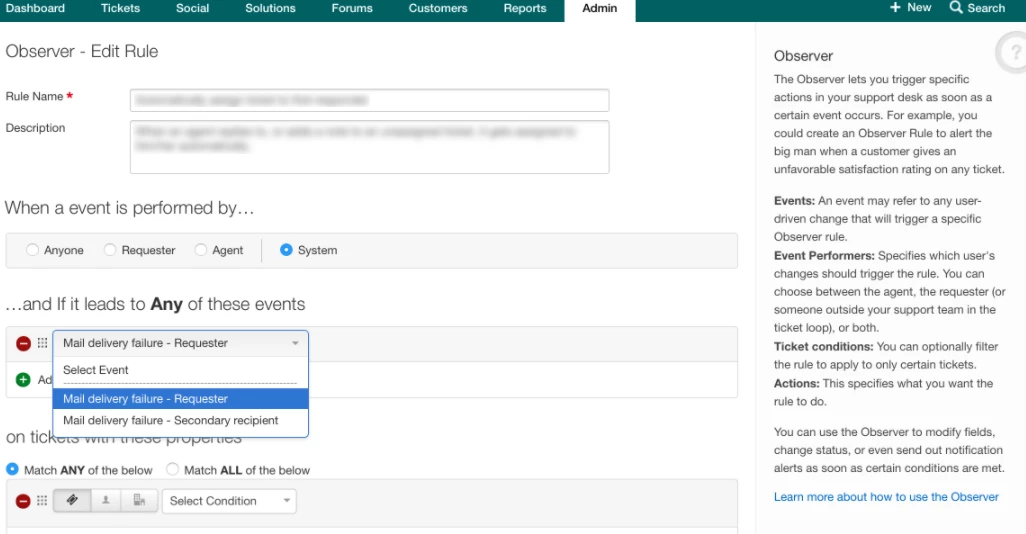Screen dimensions: 1026x534
Task: Remove the Select Condition row
Action: pos(23,501)
